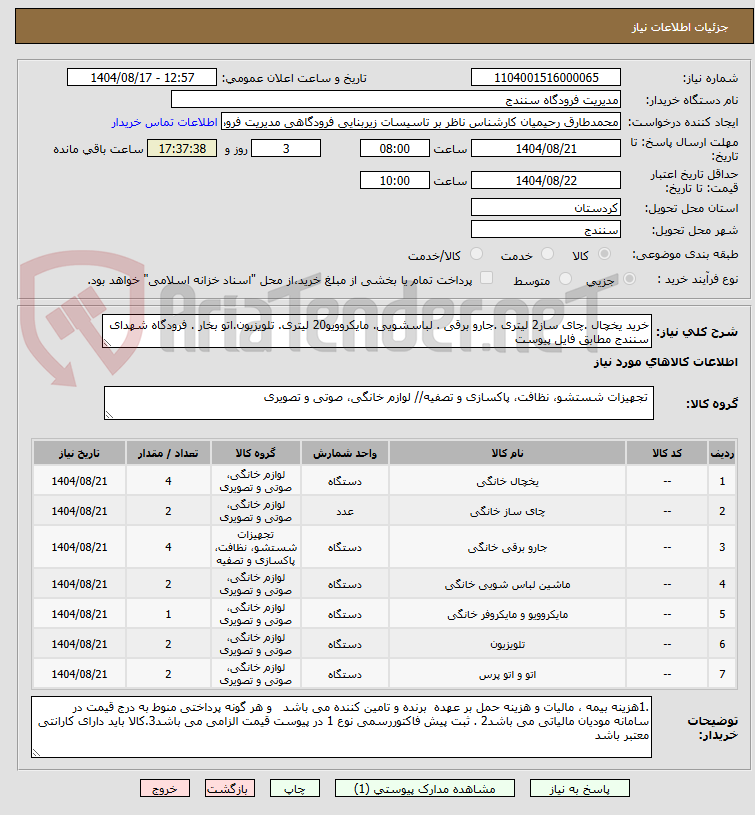Click the quantity cell of مایکروویو row

(168, 614)
